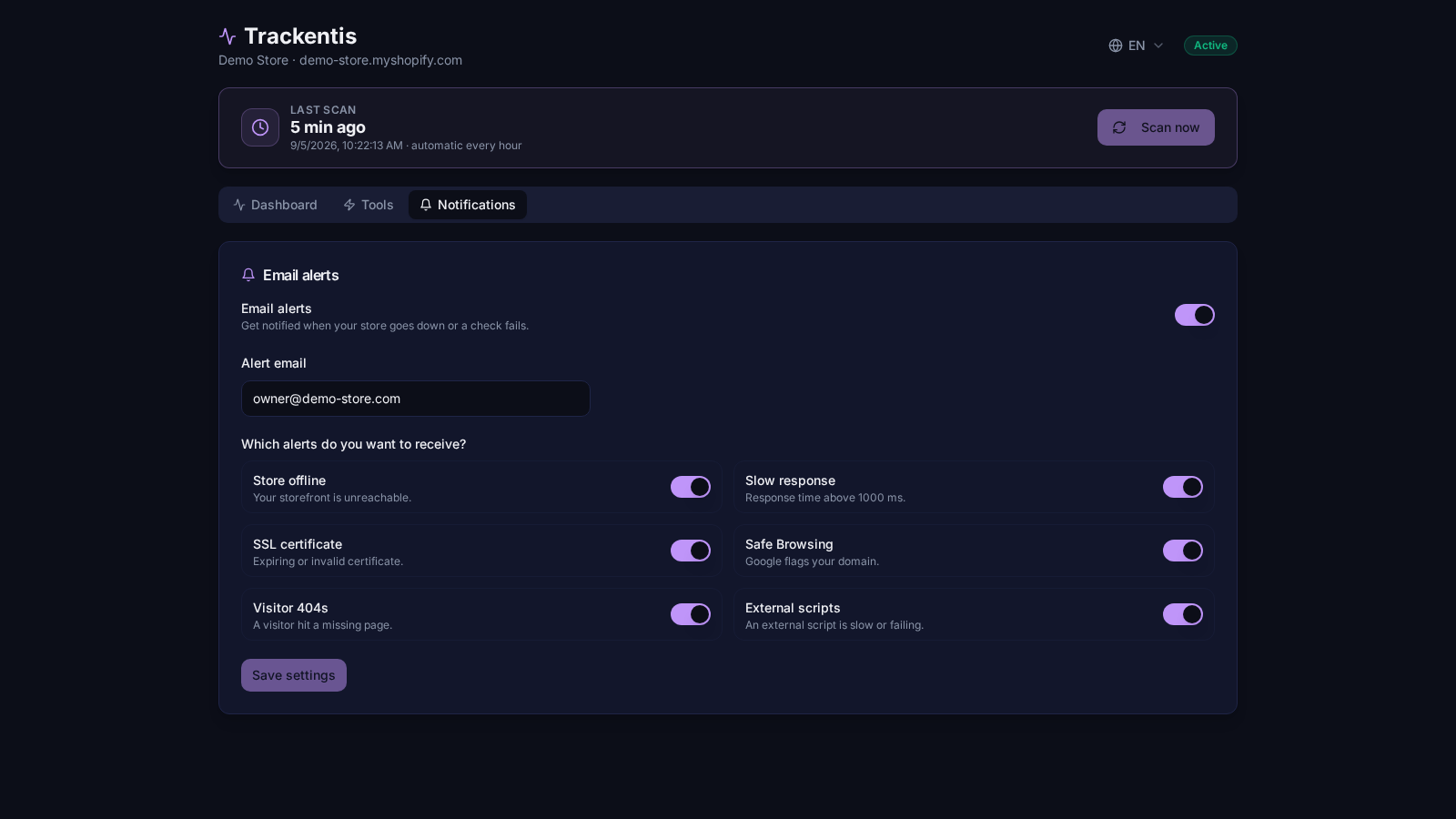Open the EN language dropdown
Screen dimensions: 1456x819
click(1137, 45)
